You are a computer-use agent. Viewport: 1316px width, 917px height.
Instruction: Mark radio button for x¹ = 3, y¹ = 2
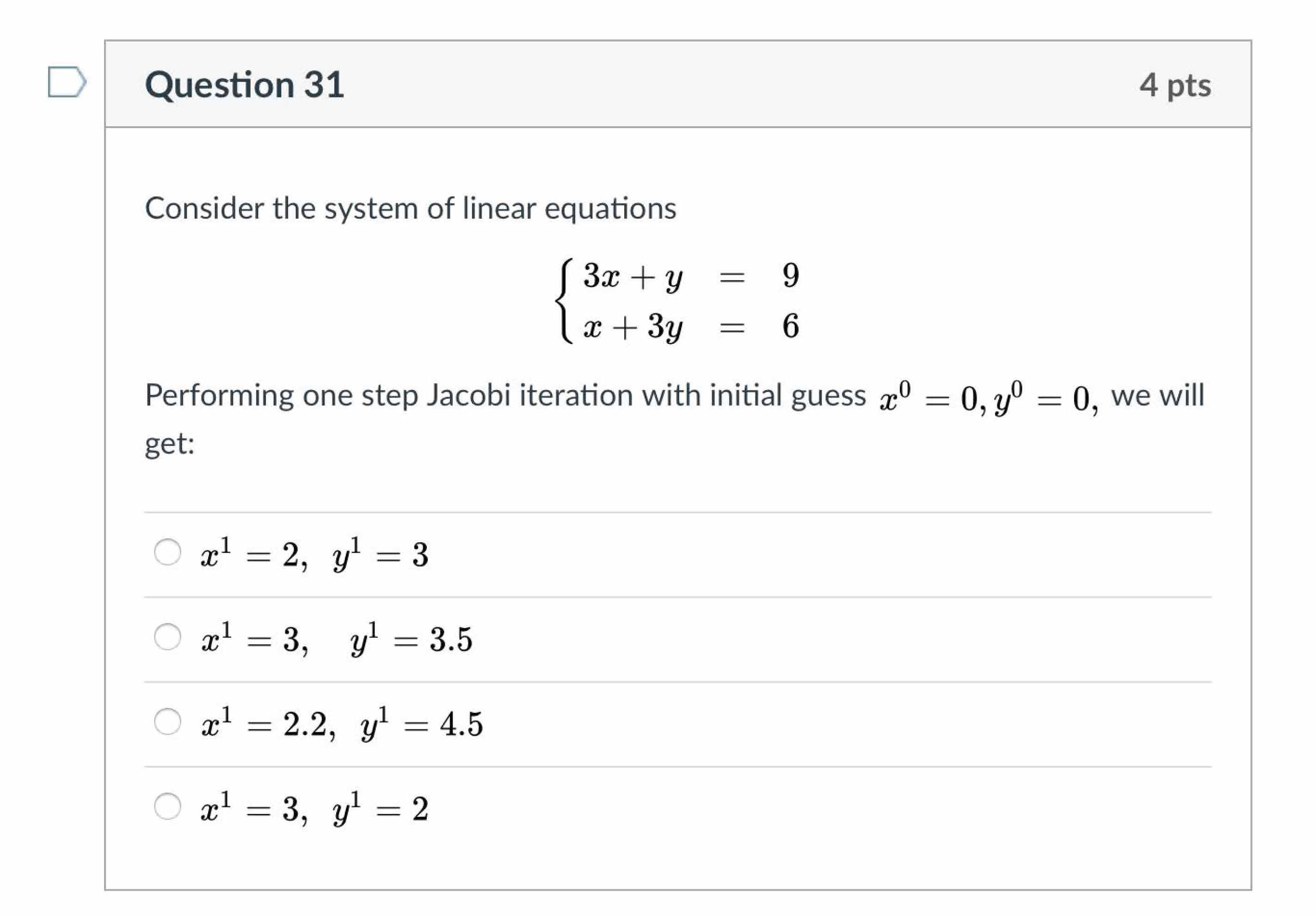[167, 806]
